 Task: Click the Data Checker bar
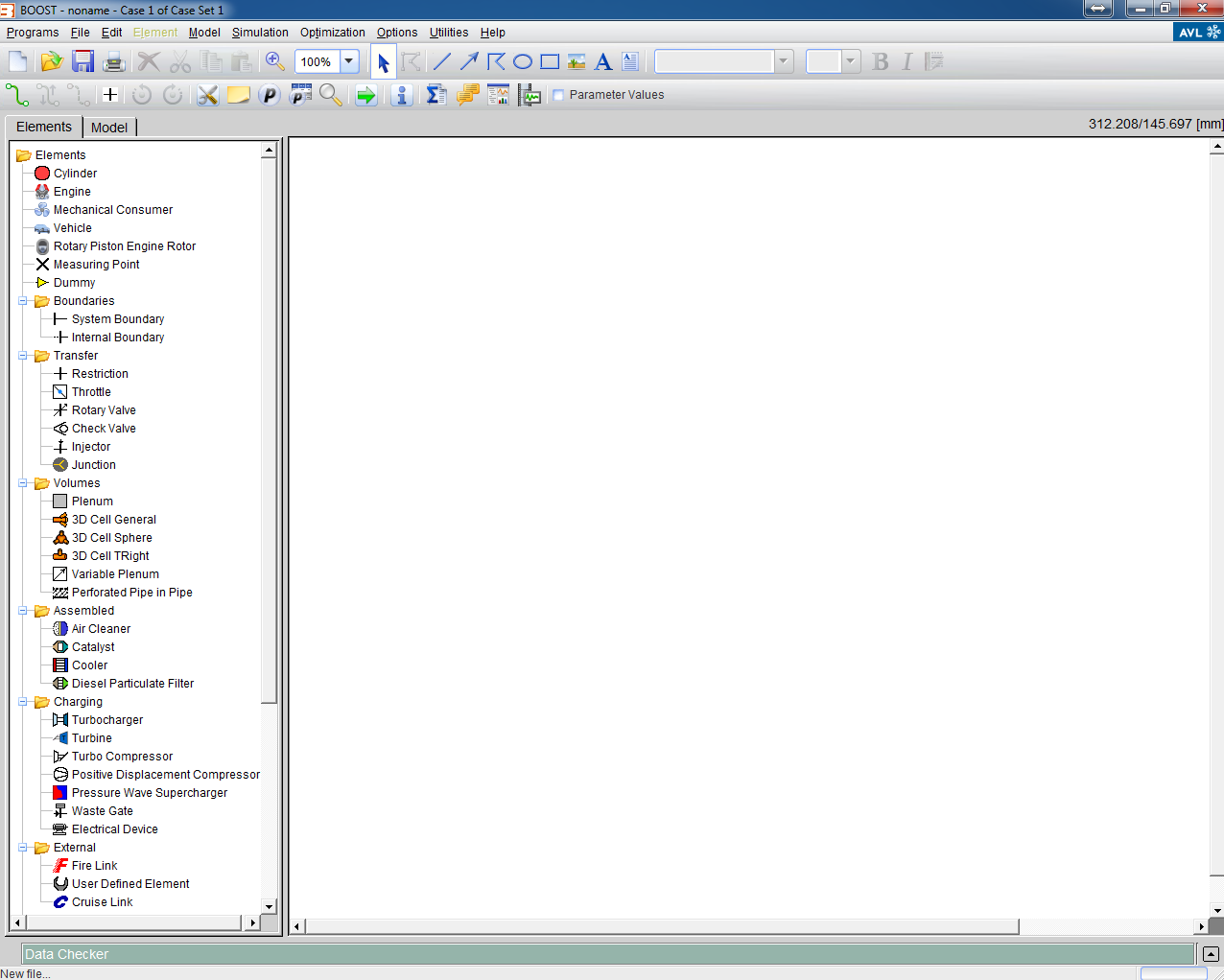click(x=607, y=954)
